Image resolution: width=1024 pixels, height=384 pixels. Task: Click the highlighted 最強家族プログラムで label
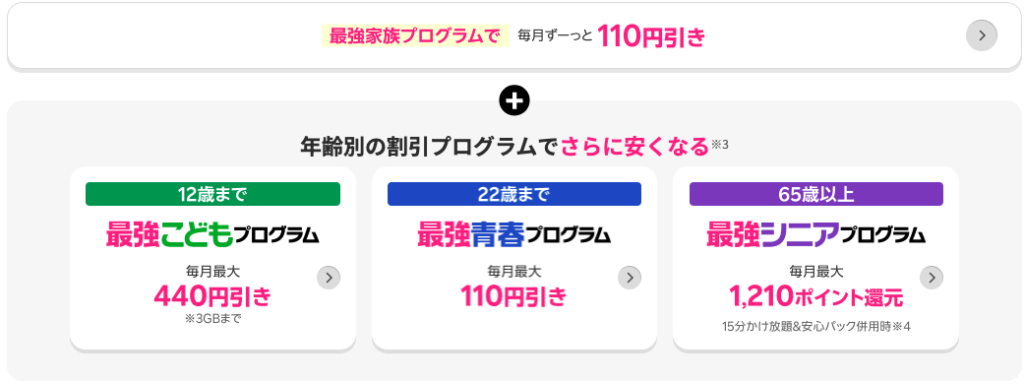tap(415, 36)
